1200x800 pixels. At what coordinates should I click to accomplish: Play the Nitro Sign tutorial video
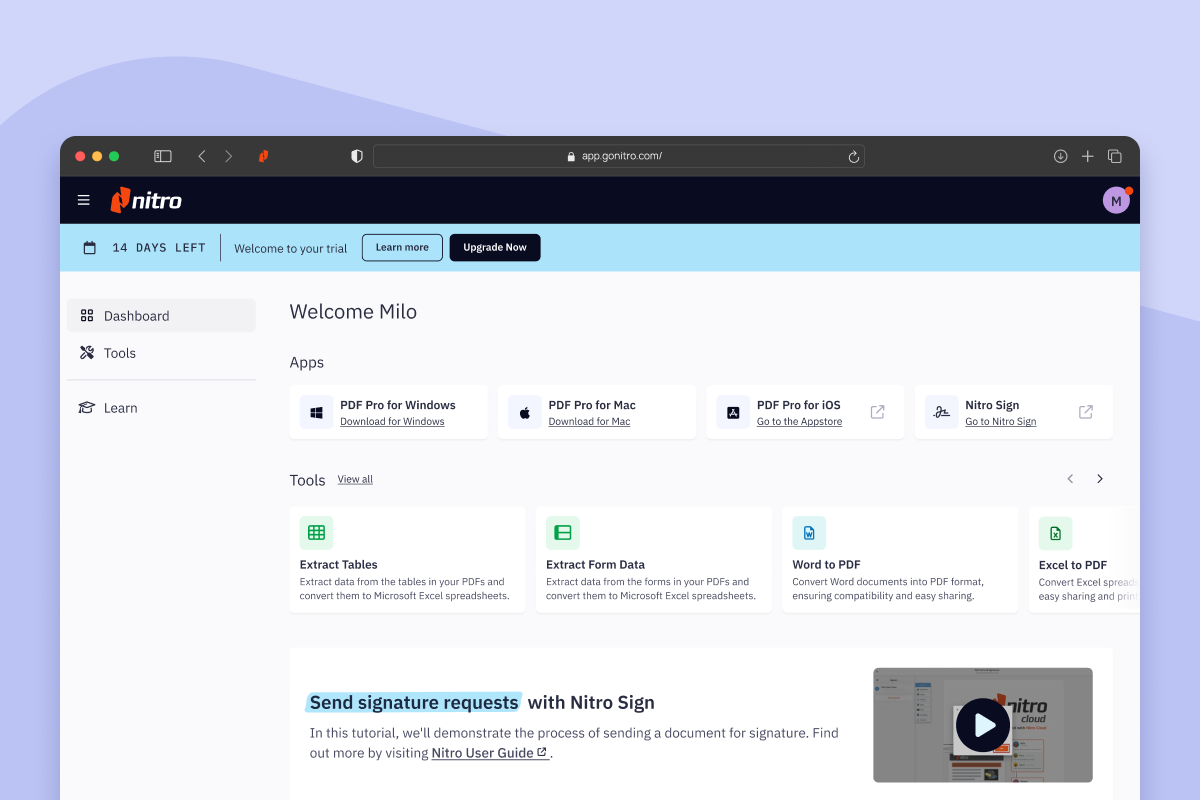[x=982, y=725]
